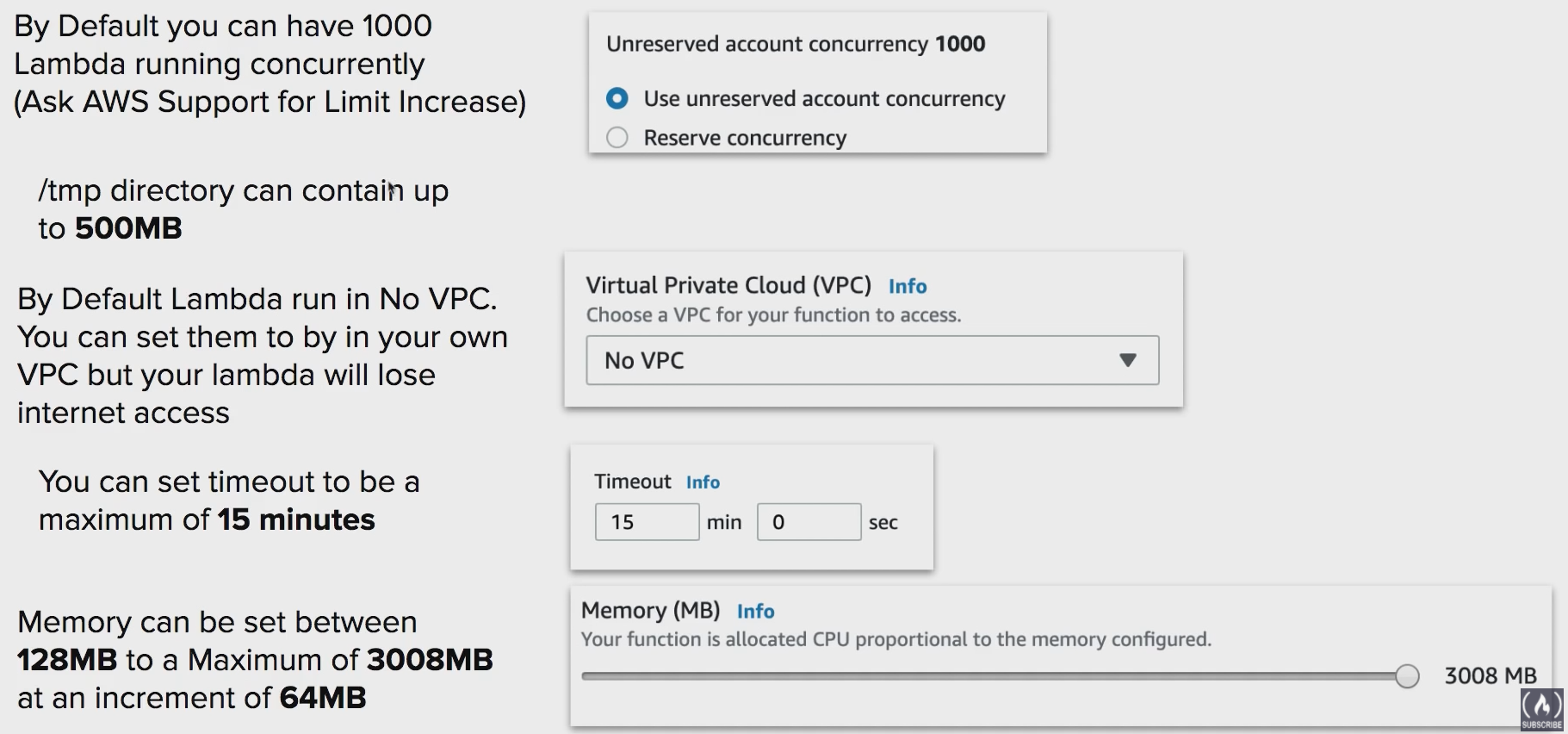The height and width of the screenshot is (734, 1568).
Task: Click the freeCodeCamp subscribe watermark icon
Action: click(1541, 709)
